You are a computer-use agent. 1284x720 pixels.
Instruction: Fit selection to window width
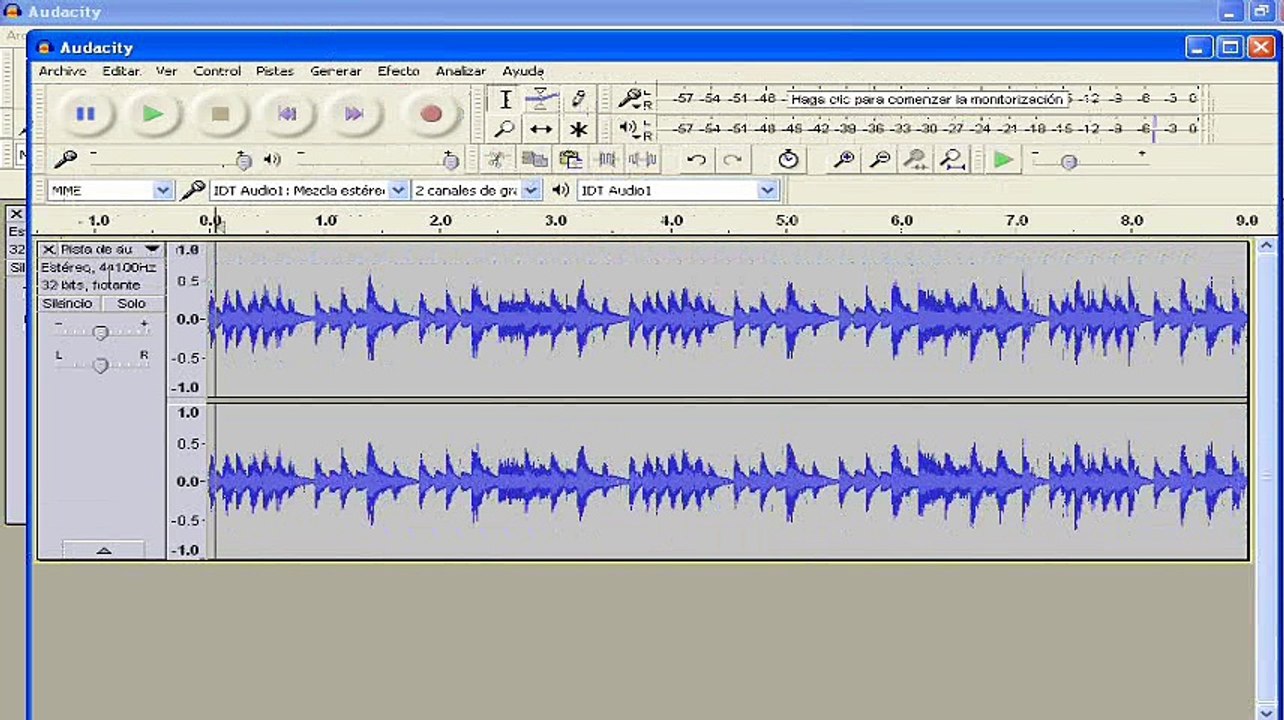click(916, 159)
